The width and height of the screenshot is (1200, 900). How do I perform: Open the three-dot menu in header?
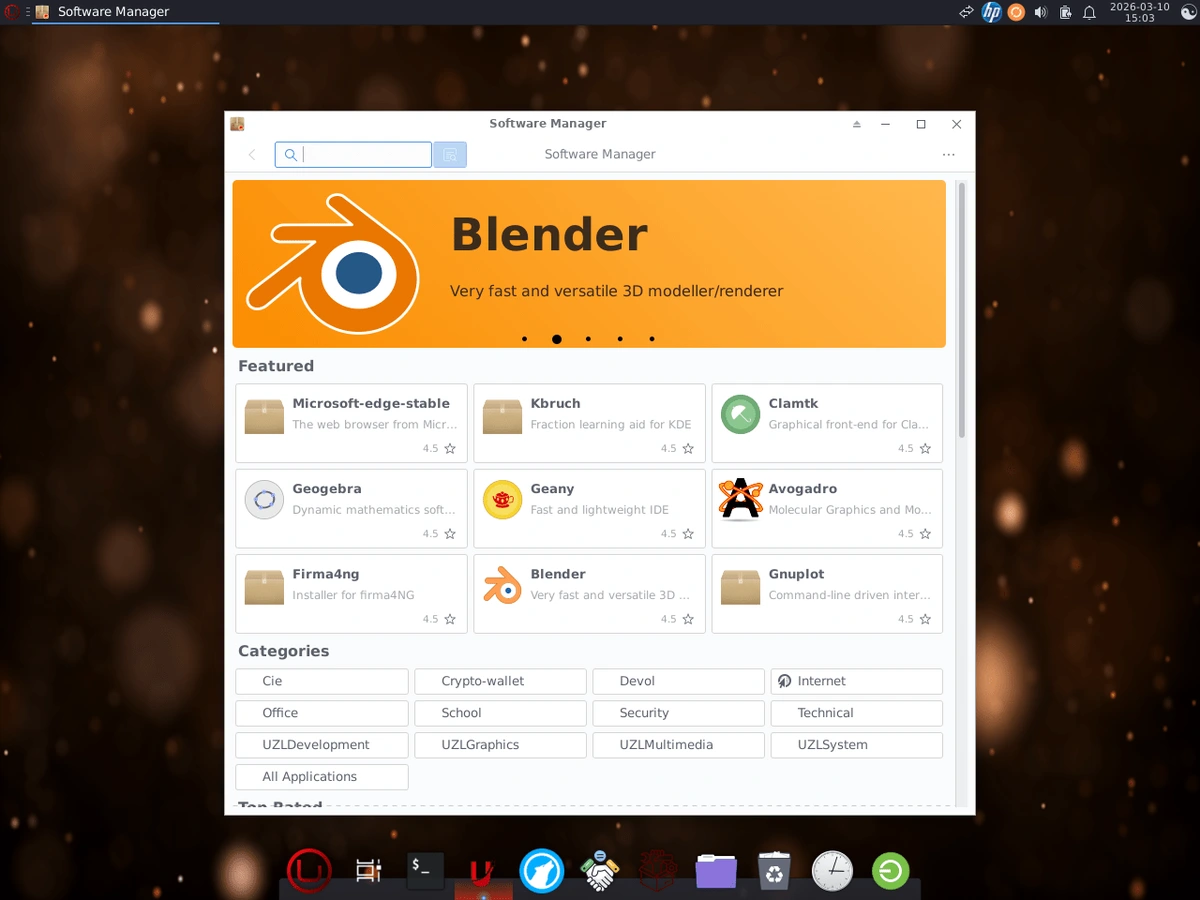point(948,155)
